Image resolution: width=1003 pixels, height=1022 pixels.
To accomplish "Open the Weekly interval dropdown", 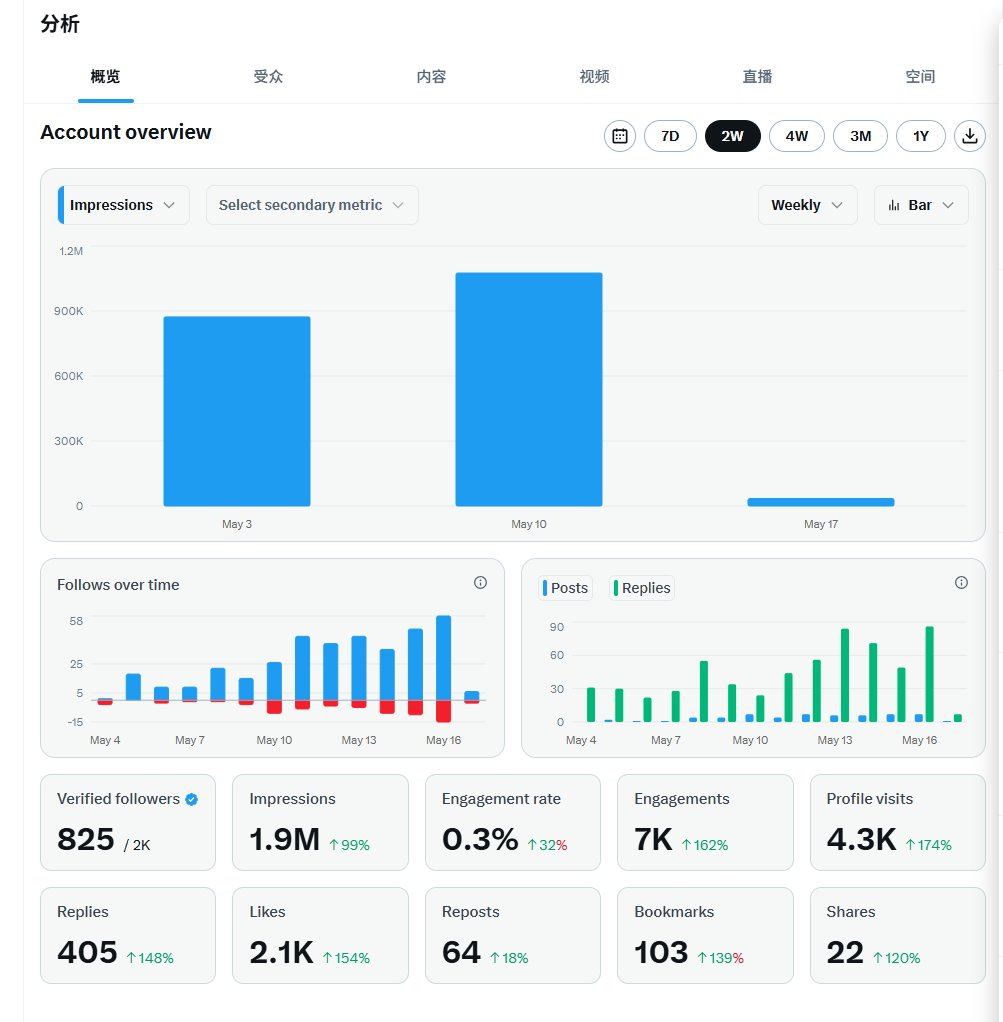I will (807, 205).
